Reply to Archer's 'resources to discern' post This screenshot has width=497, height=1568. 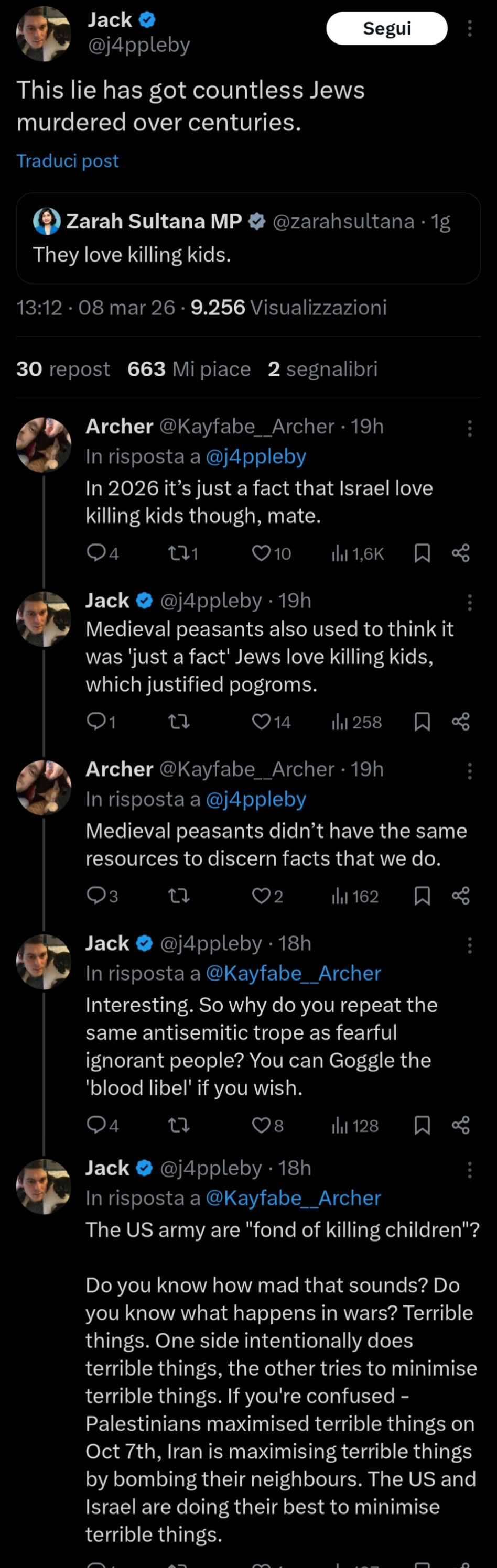coord(96,896)
